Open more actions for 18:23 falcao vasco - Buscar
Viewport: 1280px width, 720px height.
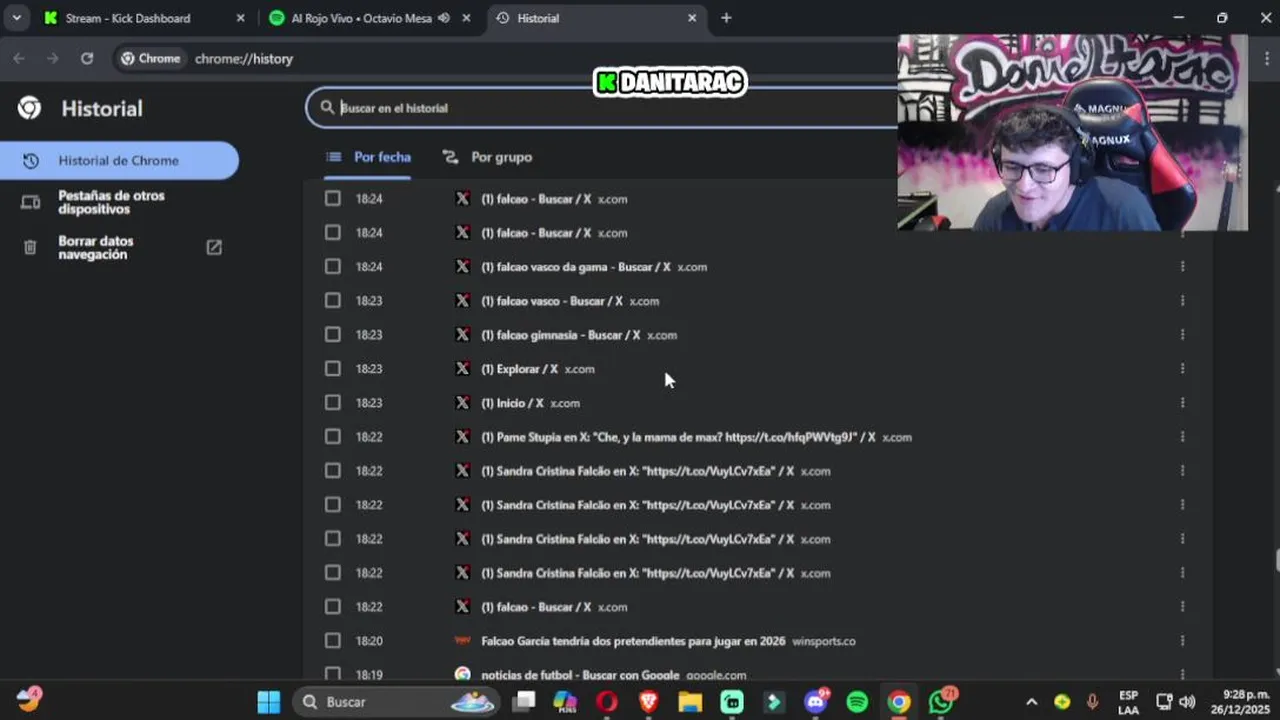click(1182, 301)
